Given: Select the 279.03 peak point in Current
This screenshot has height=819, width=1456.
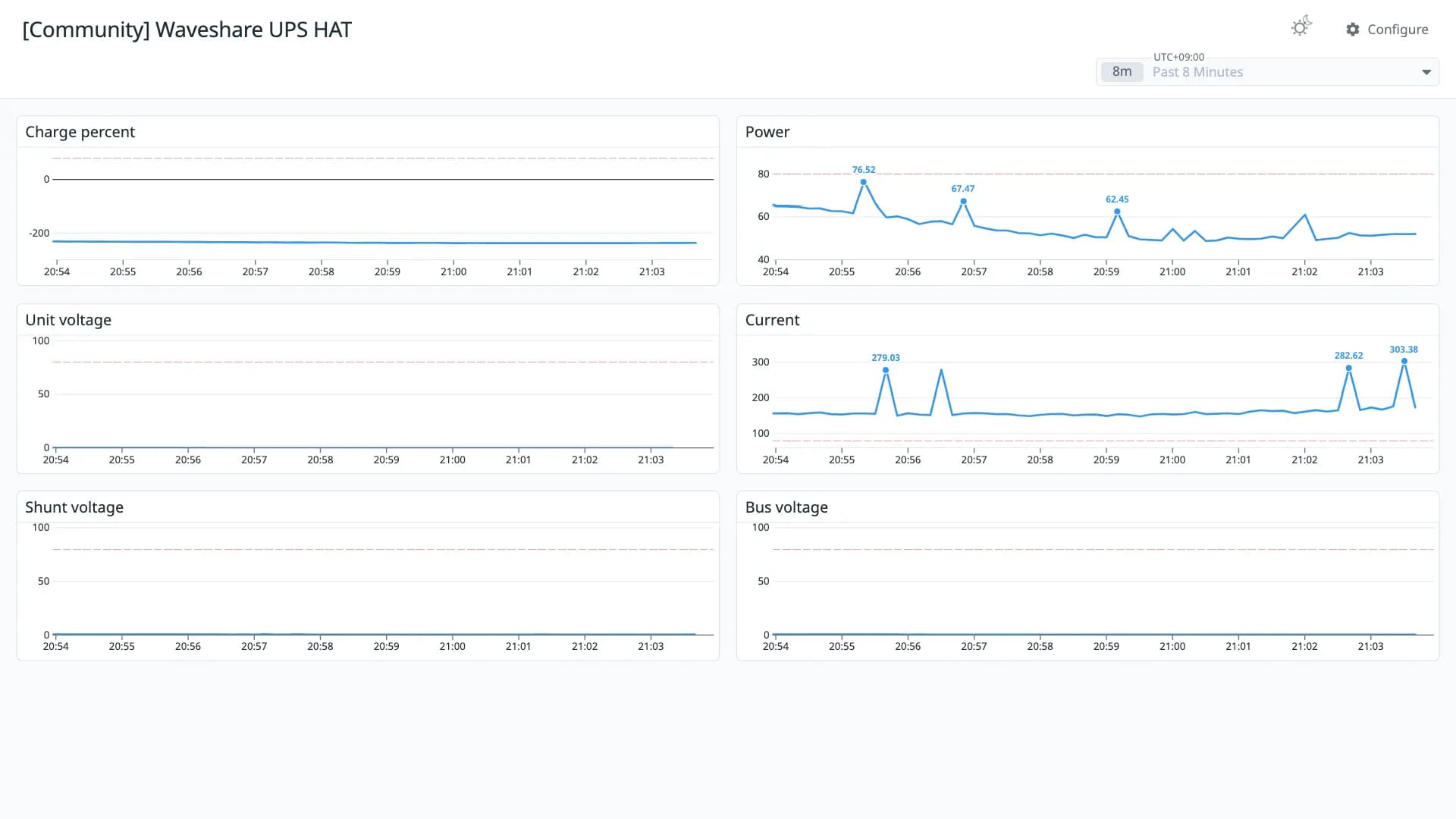Looking at the screenshot, I should (x=886, y=370).
